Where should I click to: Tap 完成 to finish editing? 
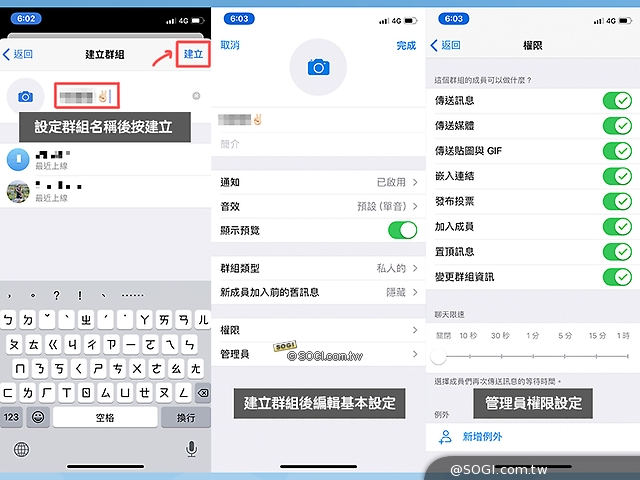[x=406, y=45]
